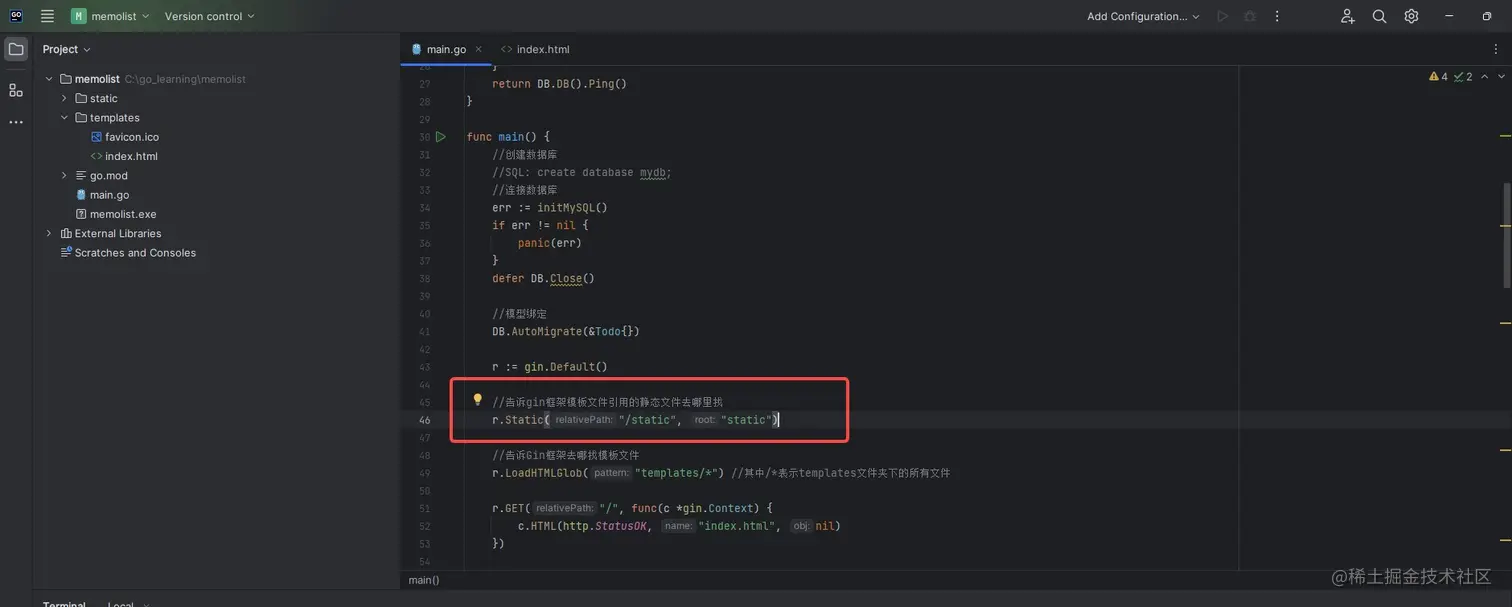
Task: Expand the go.mod node
Action: click(x=64, y=176)
